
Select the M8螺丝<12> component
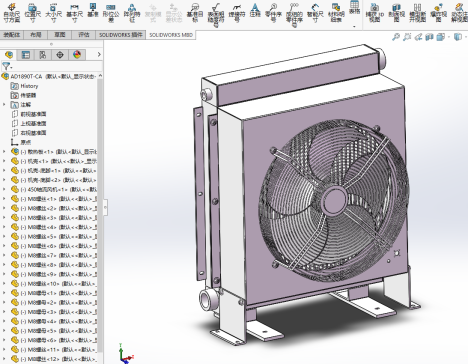(54, 359)
